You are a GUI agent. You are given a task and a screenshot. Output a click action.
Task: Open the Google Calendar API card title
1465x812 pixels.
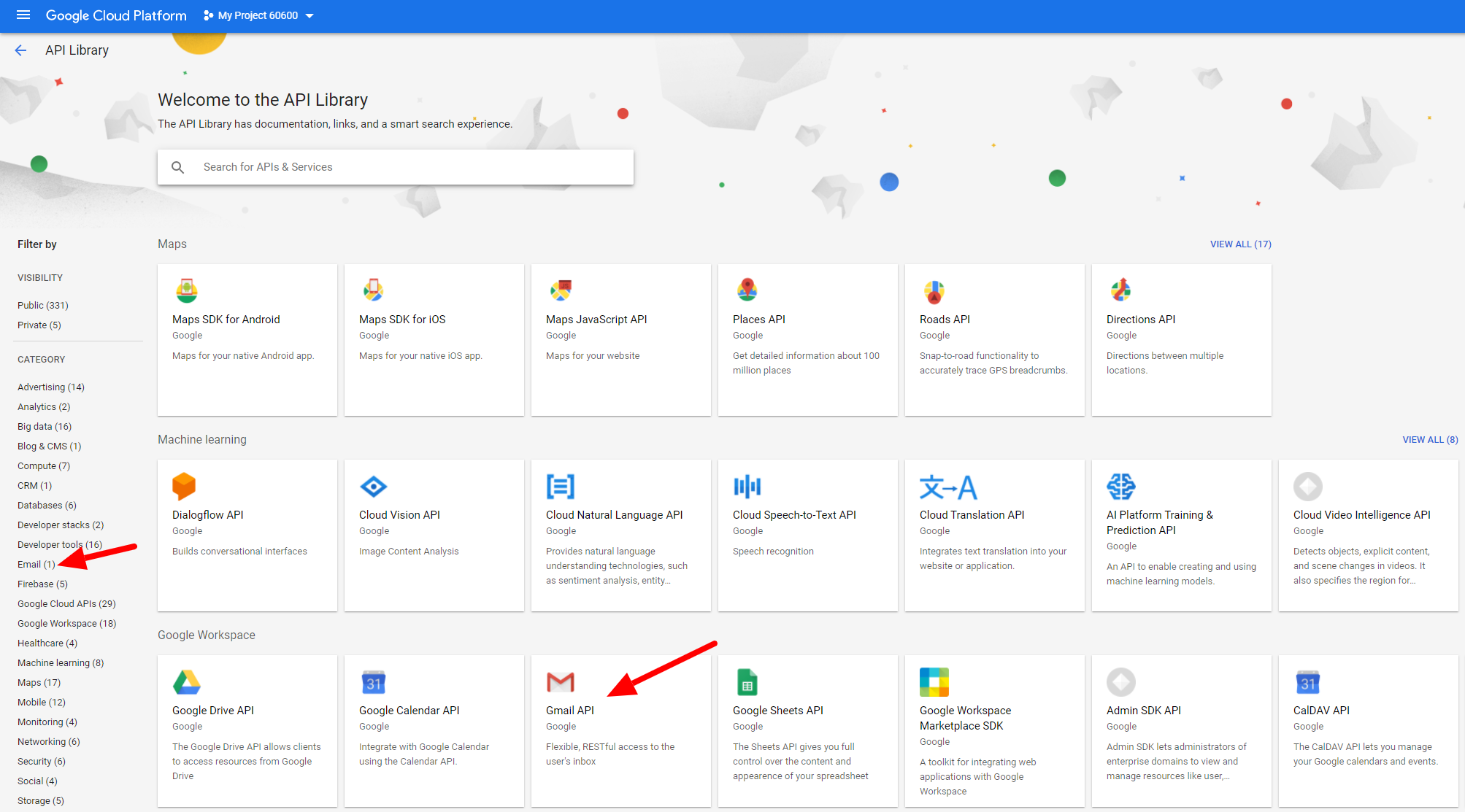pyautogui.click(x=409, y=710)
